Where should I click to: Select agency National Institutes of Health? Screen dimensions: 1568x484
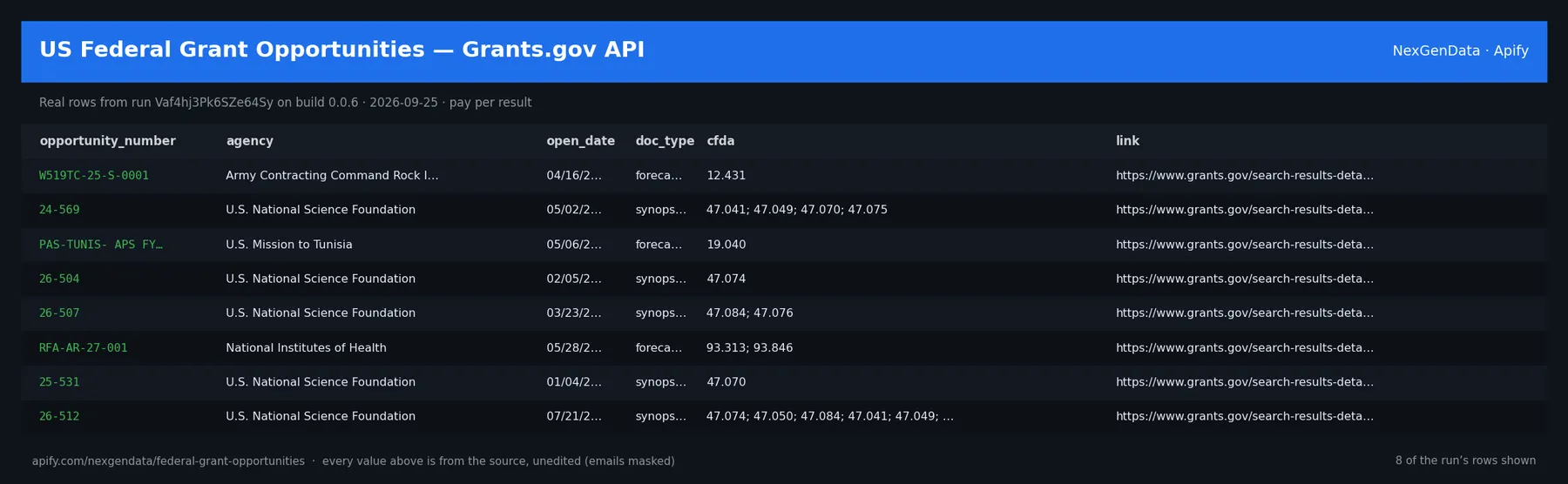click(306, 348)
